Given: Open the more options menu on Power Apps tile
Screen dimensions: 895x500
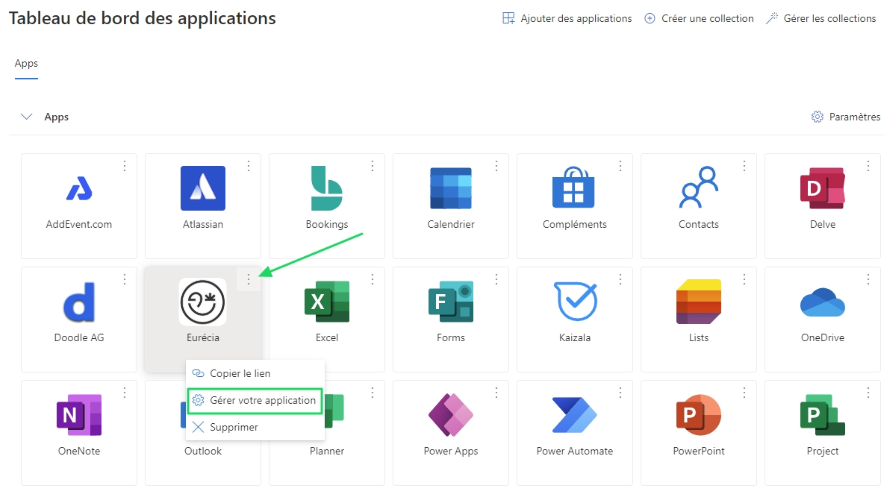Looking at the screenshot, I should pyautogui.click(x=496, y=393).
